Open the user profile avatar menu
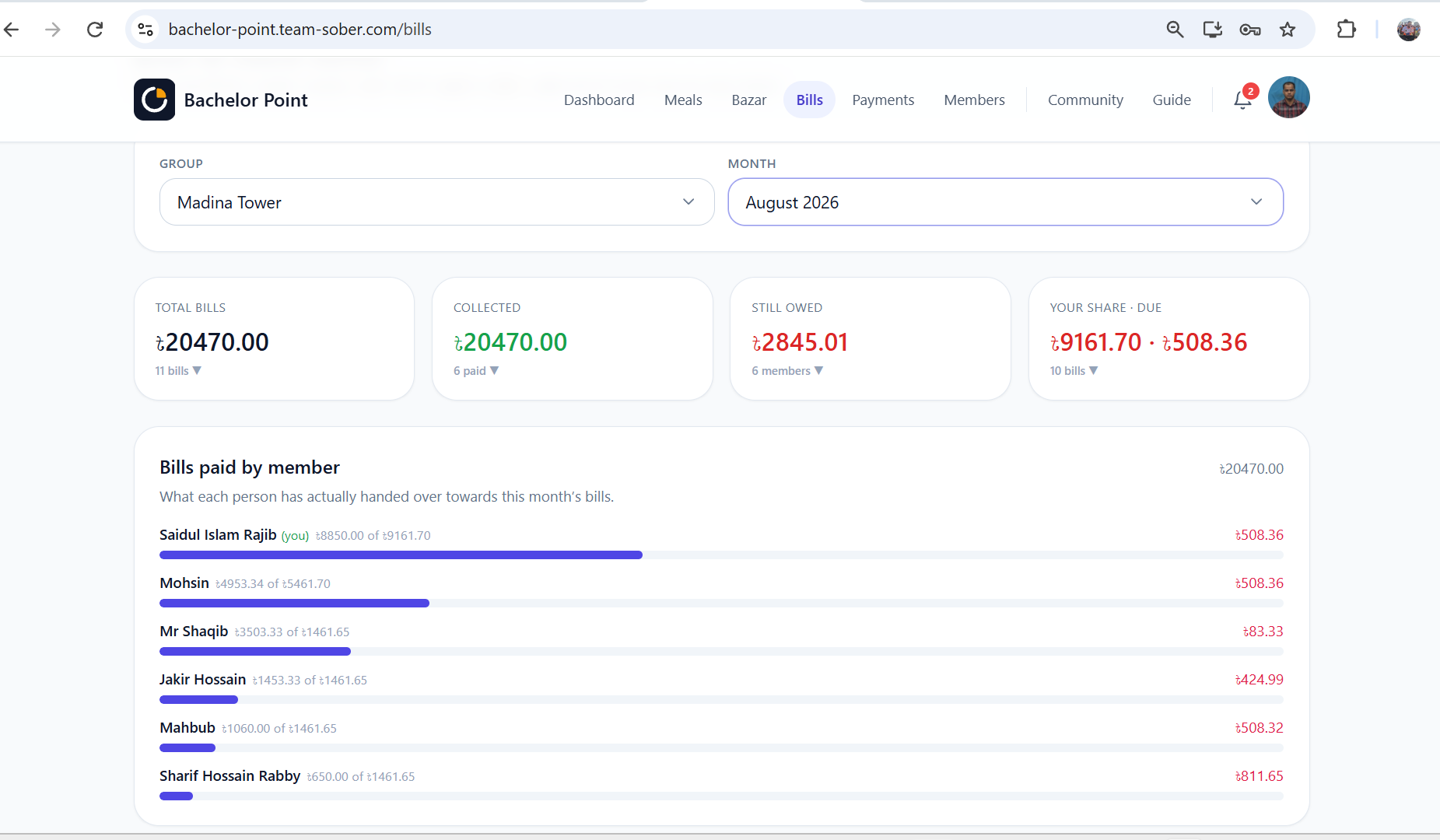Viewport: 1440px width, 840px height. 1288,98
